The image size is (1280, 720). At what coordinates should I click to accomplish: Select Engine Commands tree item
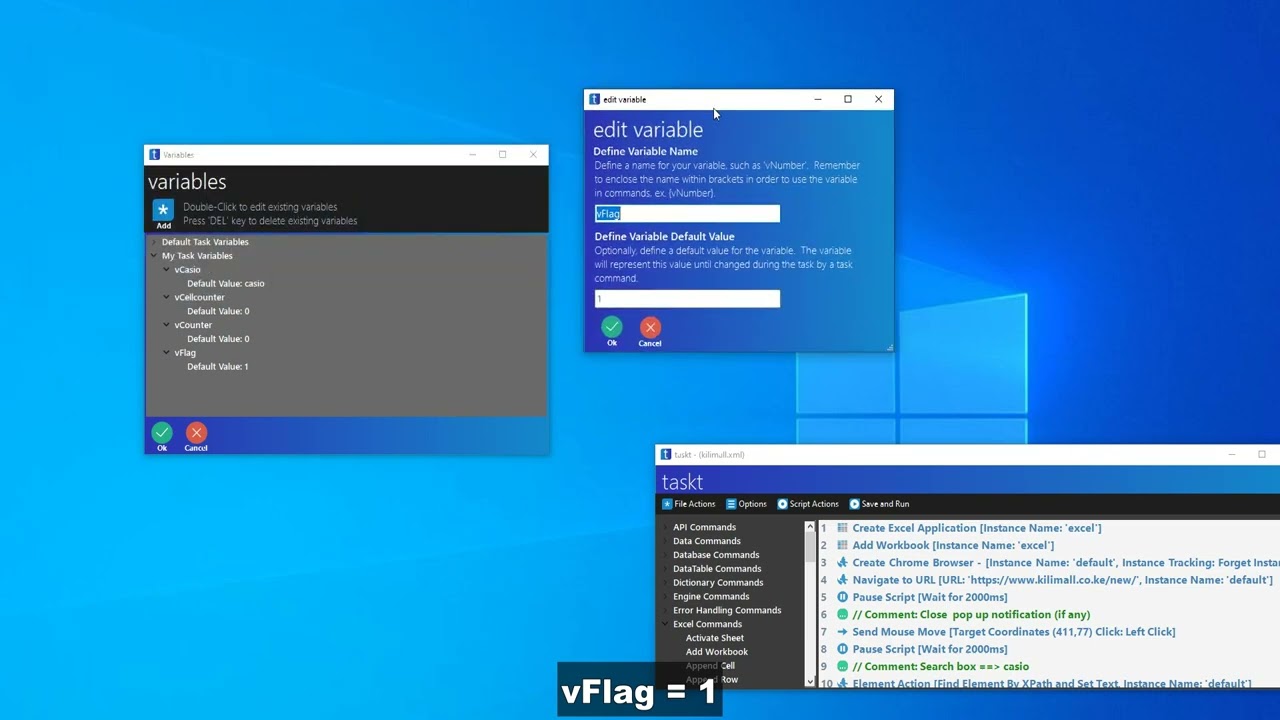pyautogui.click(x=711, y=596)
